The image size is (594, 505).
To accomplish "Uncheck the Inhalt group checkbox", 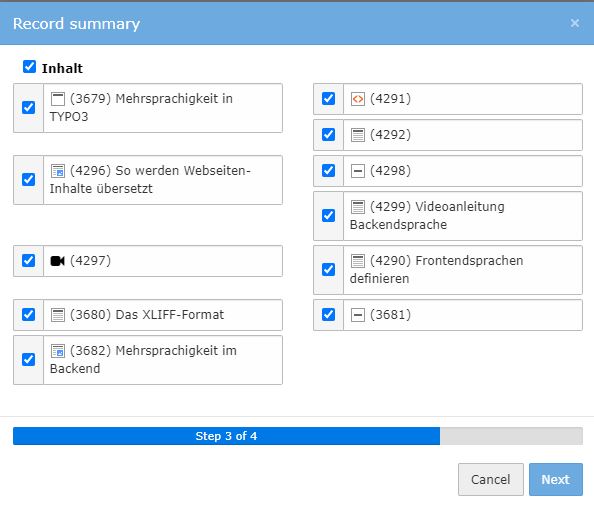I will pos(29,67).
